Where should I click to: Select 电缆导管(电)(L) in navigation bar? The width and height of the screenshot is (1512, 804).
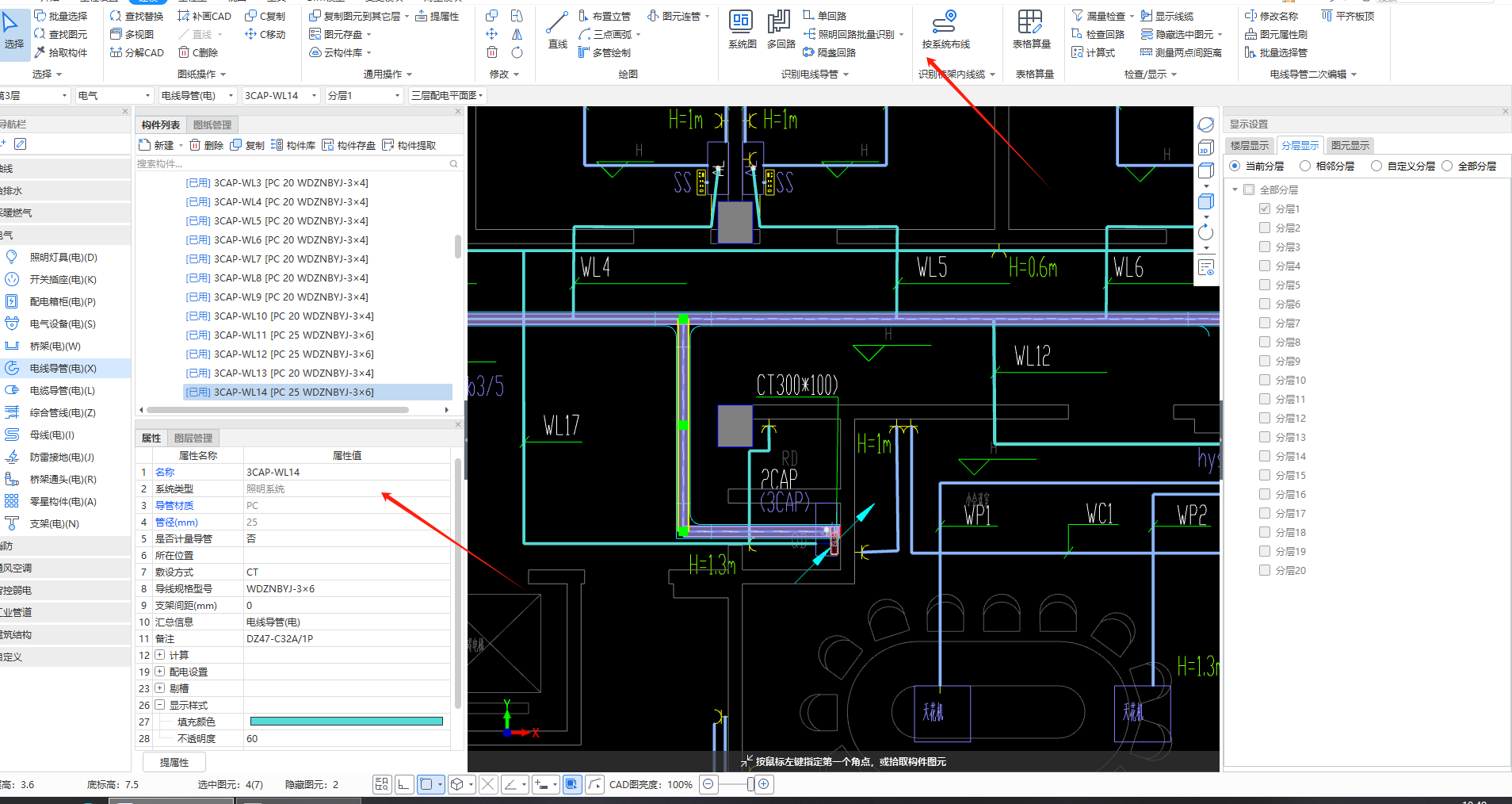click(63, 390)
